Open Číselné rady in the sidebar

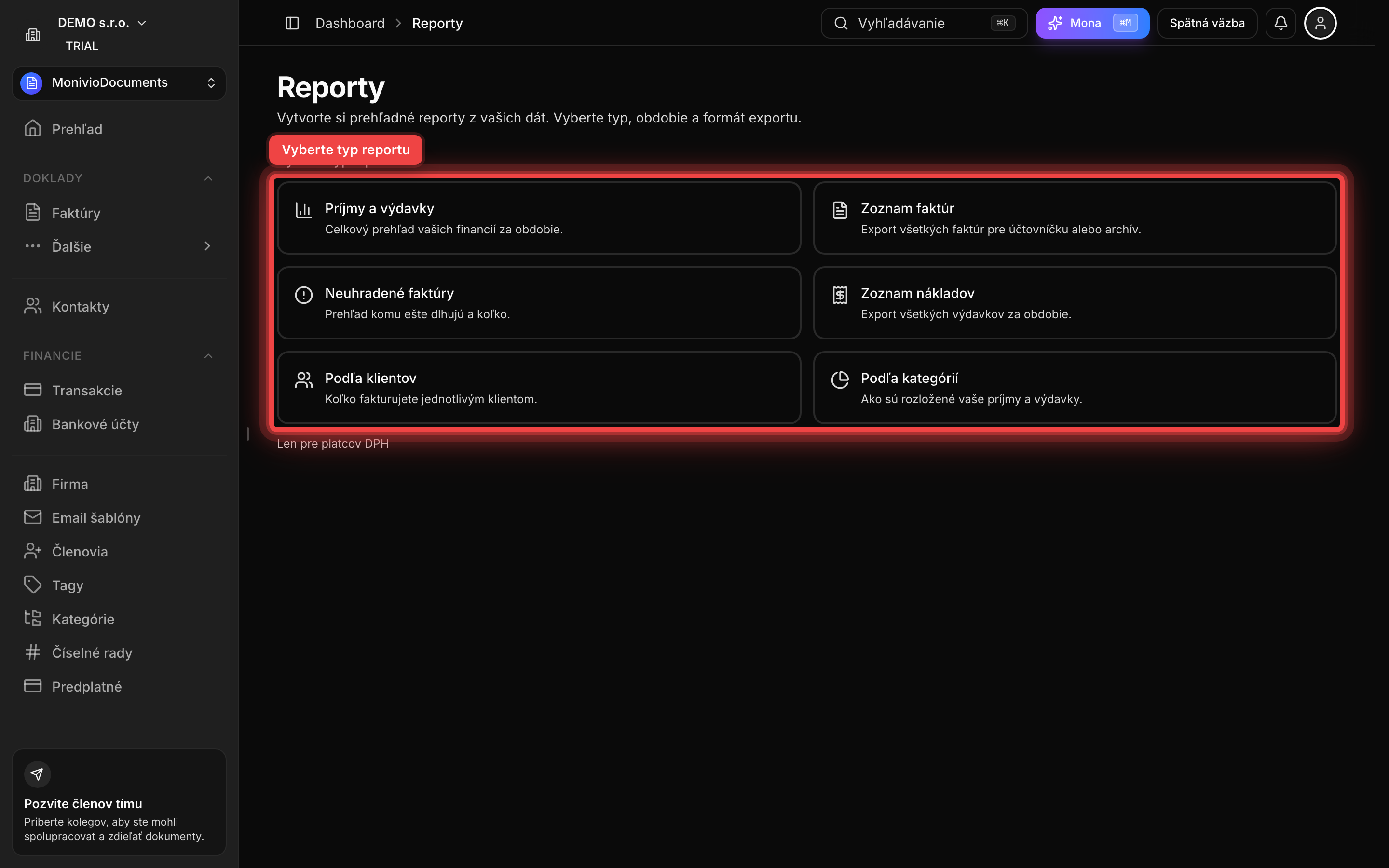(x=119, y=653)
